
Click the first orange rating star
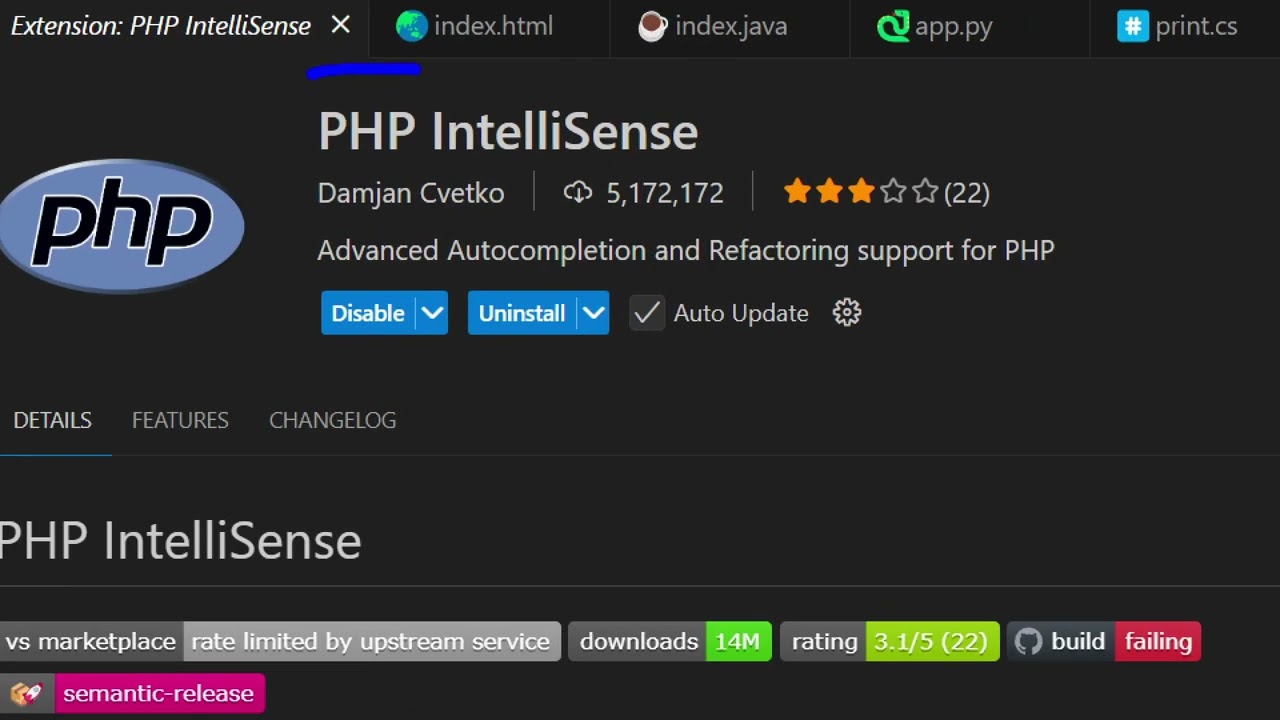797,191
